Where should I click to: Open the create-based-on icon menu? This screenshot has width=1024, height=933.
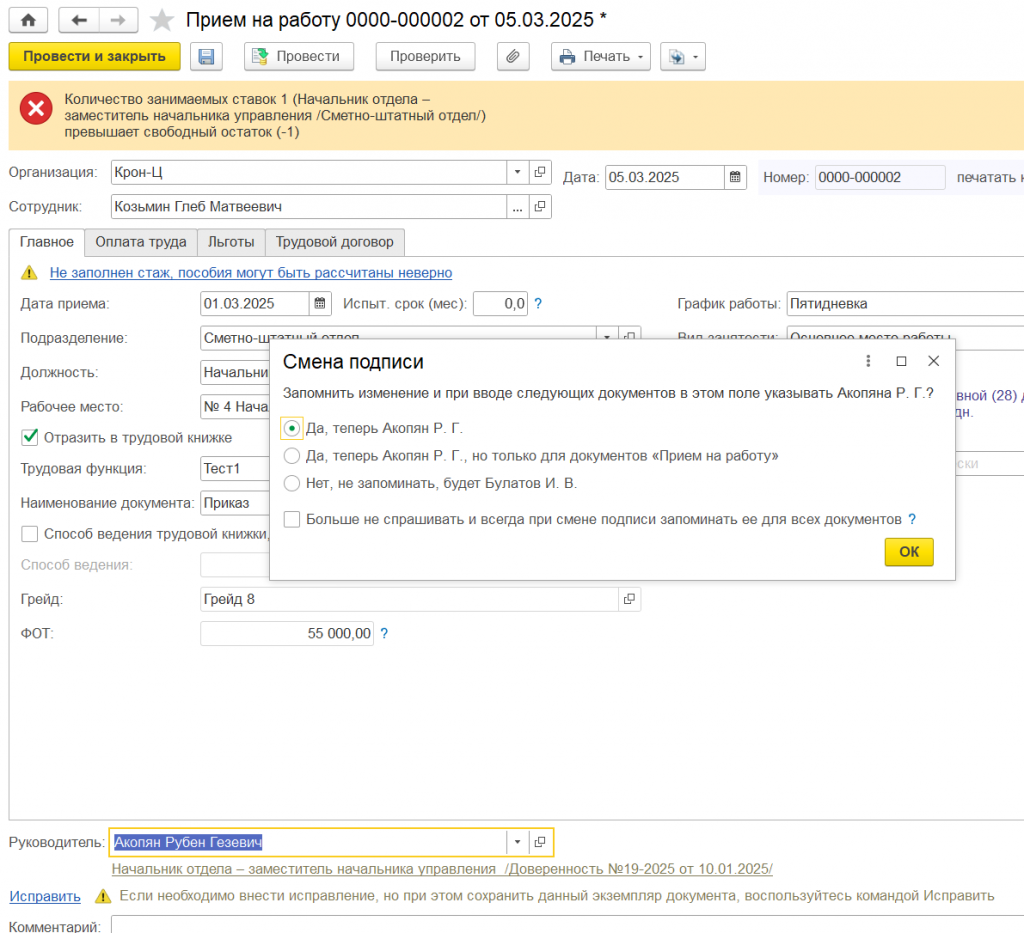coord(683,57)
